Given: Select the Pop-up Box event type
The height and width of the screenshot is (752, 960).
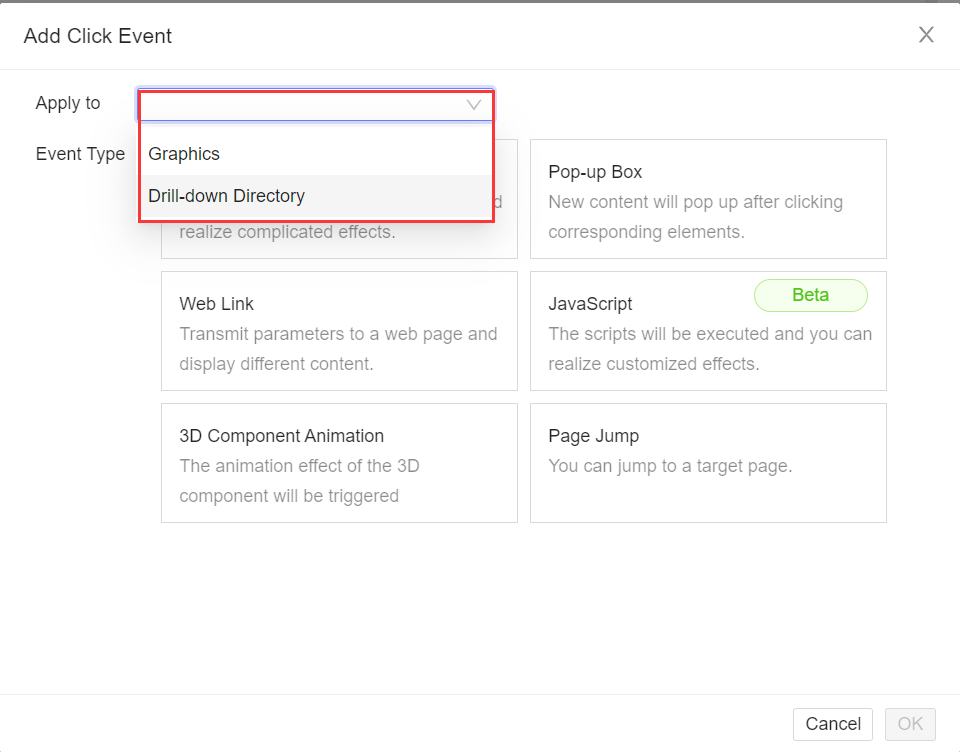Looking at the screenshot, I should pos(708,199).
